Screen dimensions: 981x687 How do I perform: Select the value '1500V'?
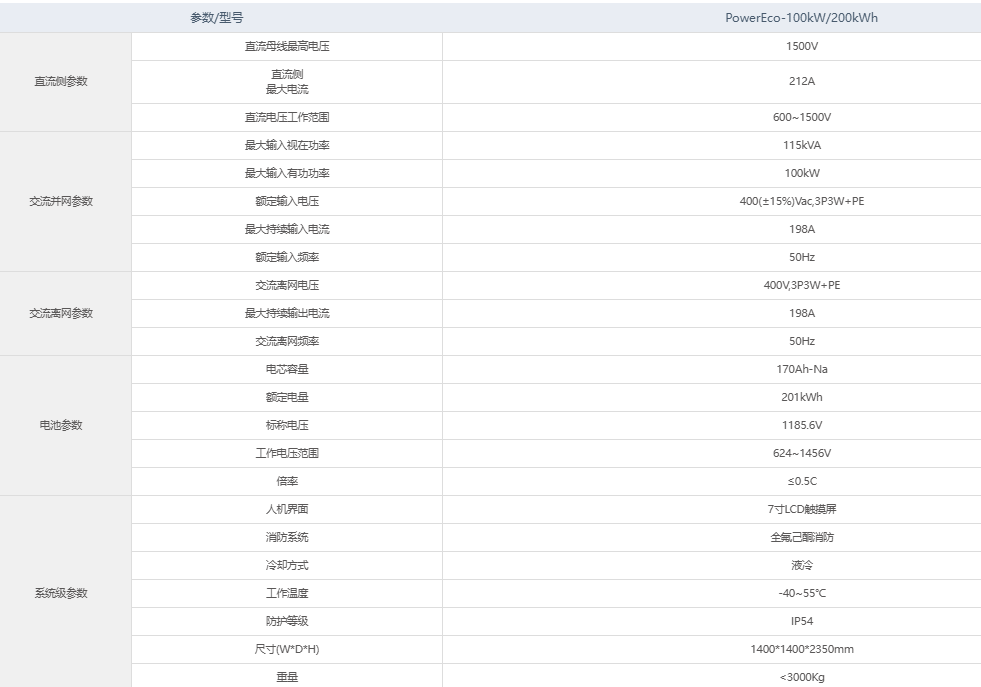(802, 46)
